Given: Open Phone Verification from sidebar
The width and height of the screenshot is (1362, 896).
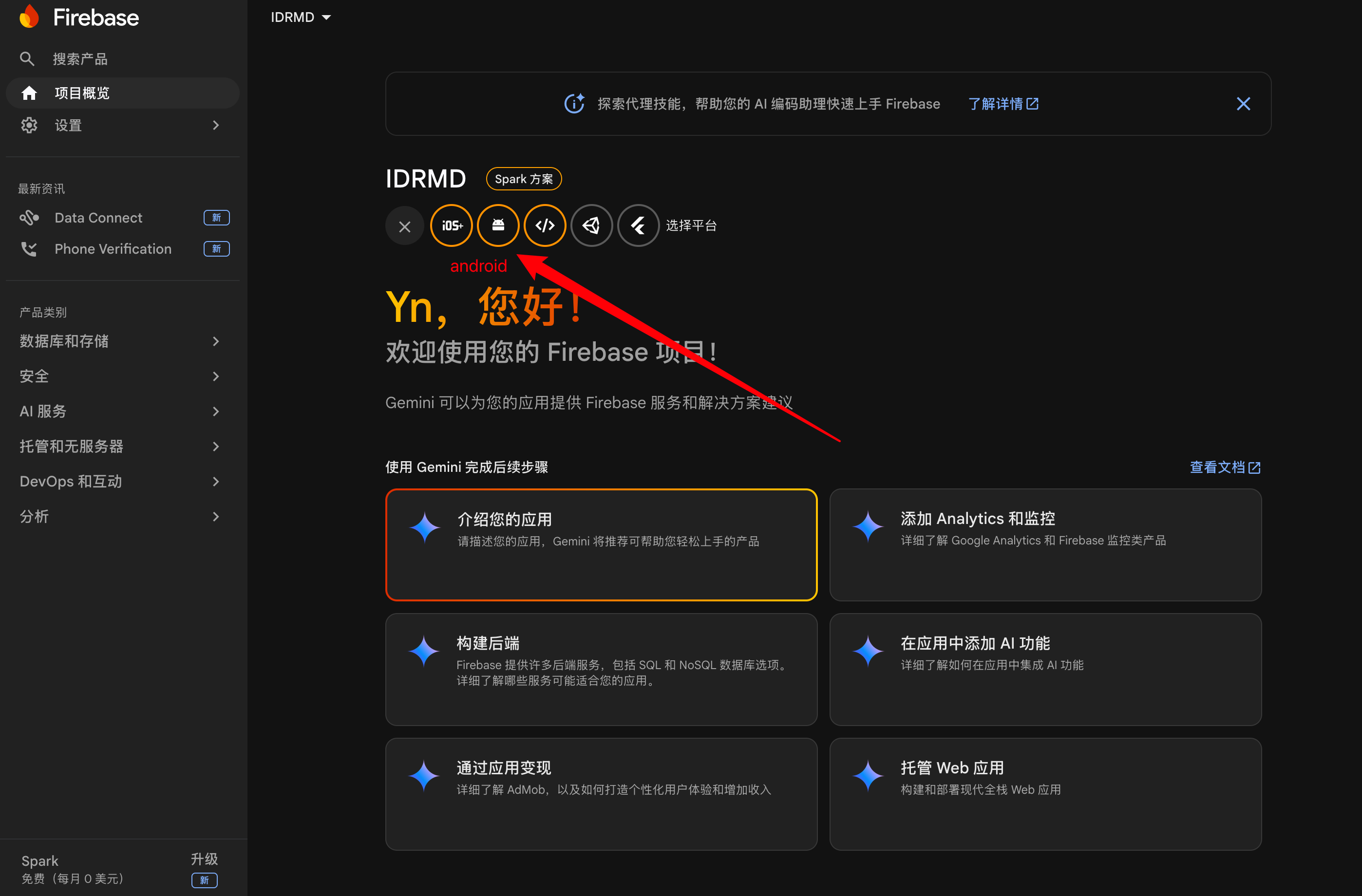Looking at the screenshot, I should 122,249.
